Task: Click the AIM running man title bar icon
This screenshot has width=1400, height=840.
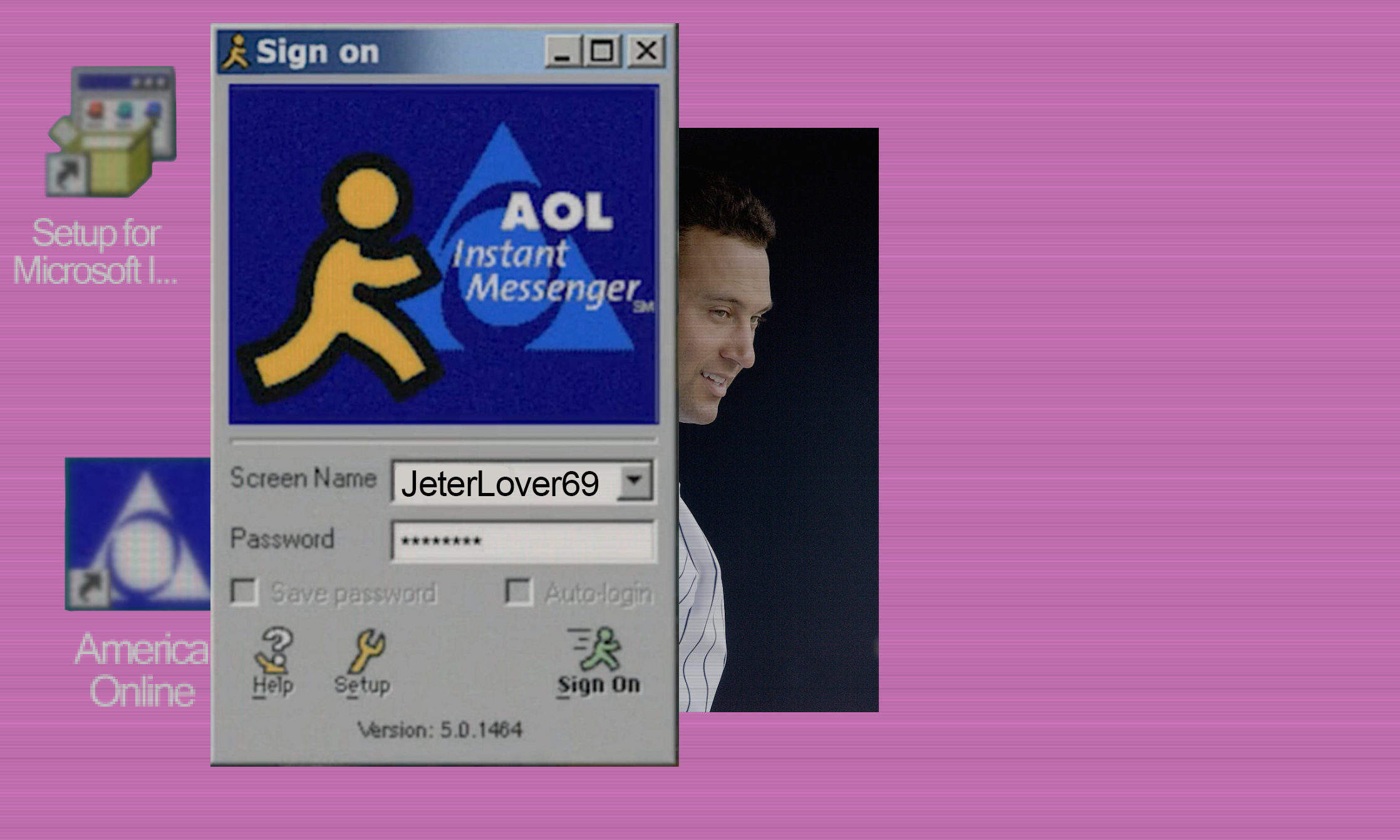Action: [x=236, y=51]
